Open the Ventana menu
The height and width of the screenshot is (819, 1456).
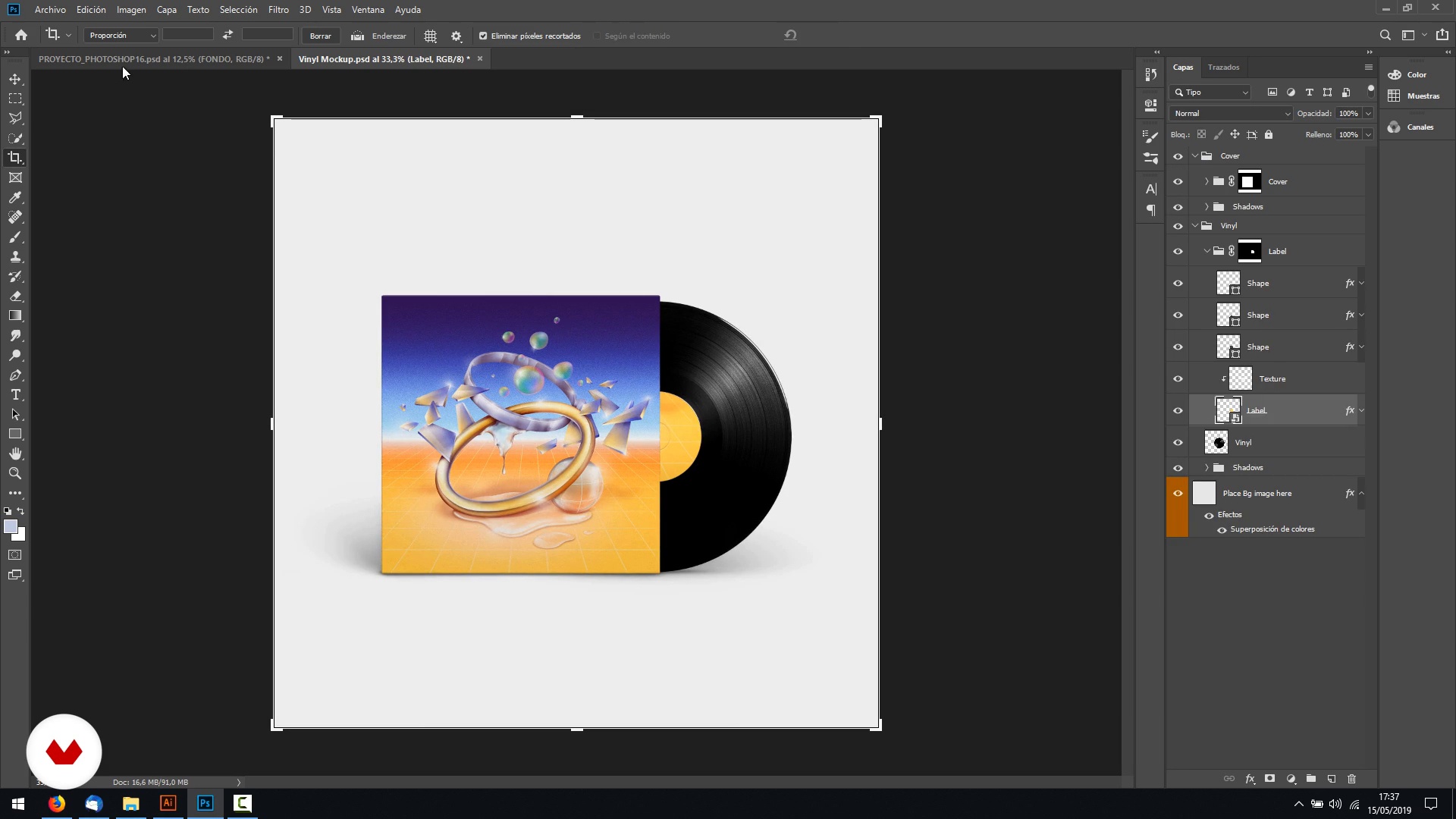368,10
